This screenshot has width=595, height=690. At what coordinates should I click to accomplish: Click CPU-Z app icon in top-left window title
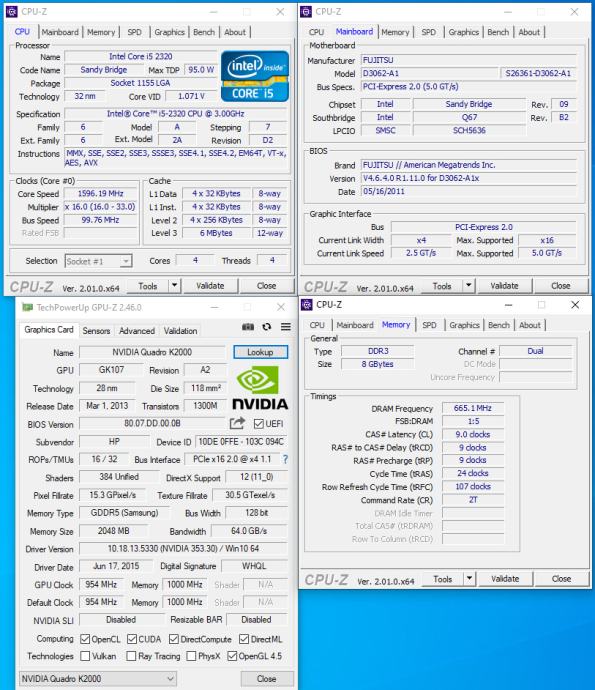(x=11, y=11)
